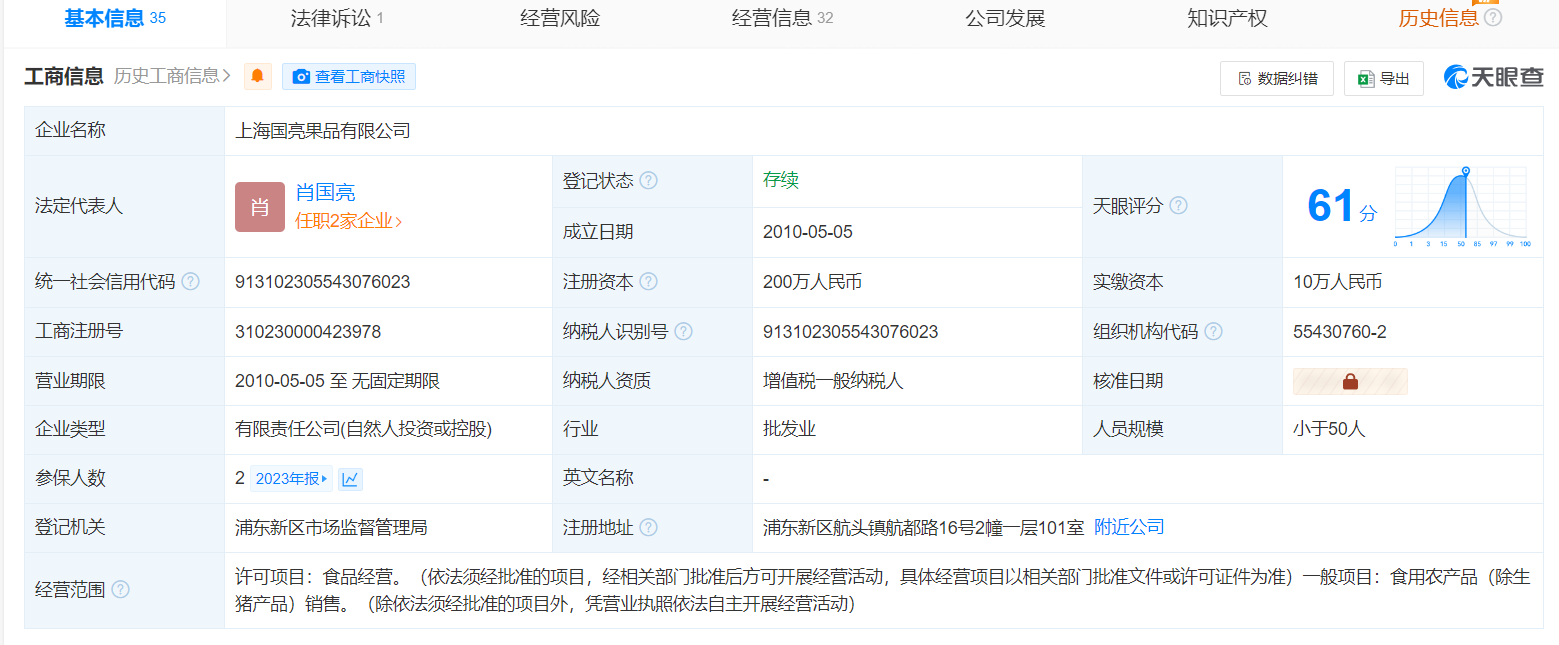
Task: Expand 任职2家企业 link
Action: (349, 222)
